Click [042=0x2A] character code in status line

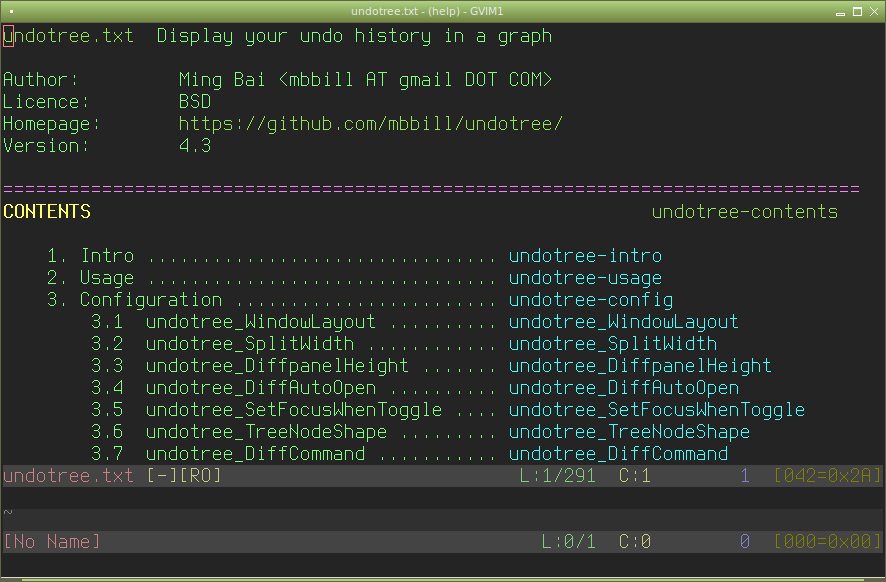[827, 476]
